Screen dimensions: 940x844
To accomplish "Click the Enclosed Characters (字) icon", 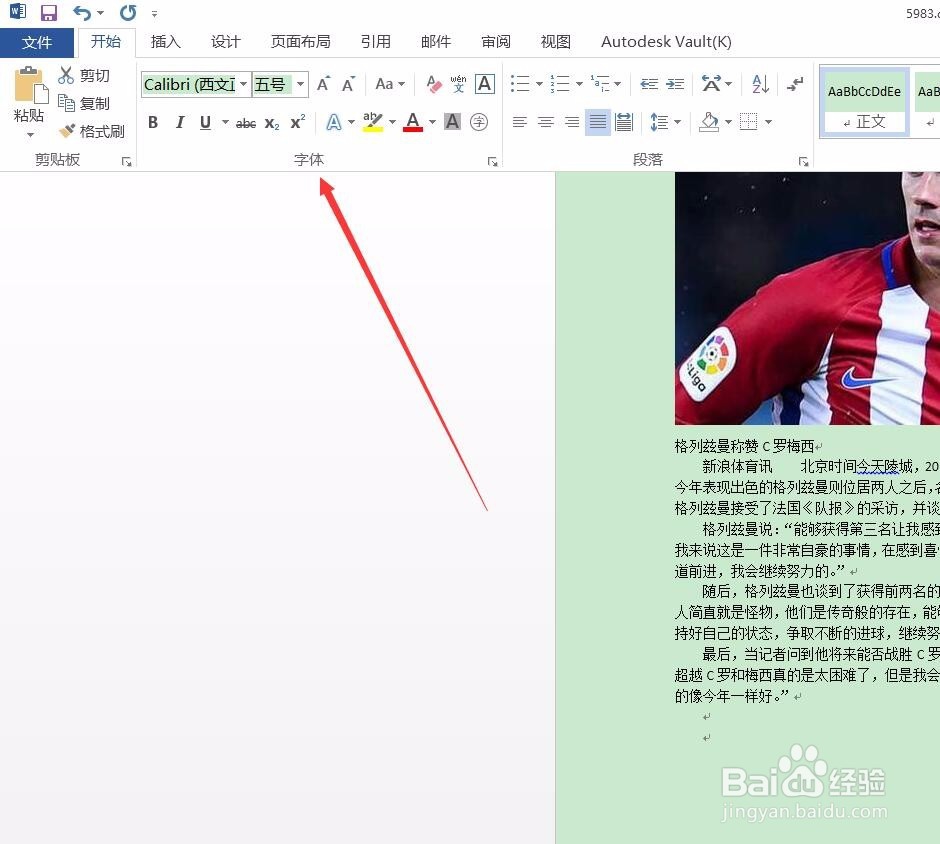I will [478, 122].
